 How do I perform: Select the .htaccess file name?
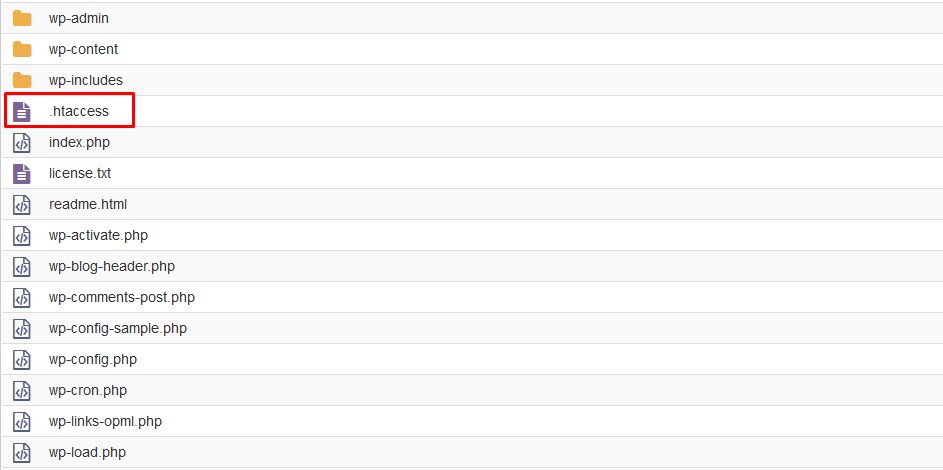point(79,111)
